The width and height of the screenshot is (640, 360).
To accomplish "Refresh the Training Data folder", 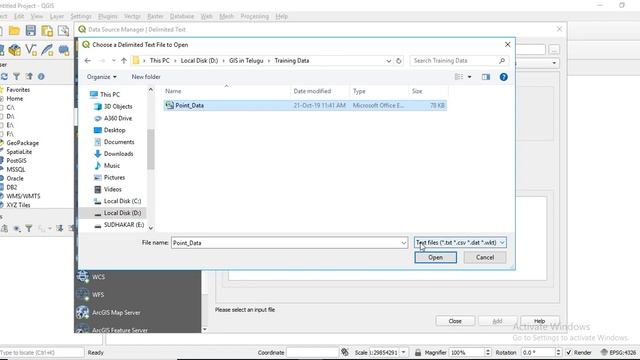I will (399, 61).
